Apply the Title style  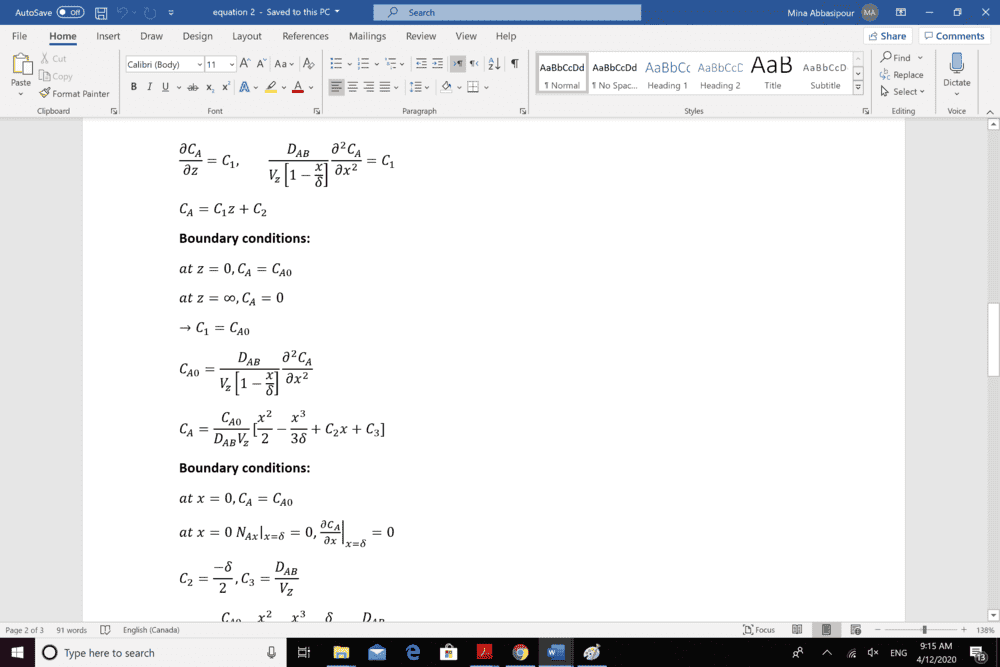point(772,74)
